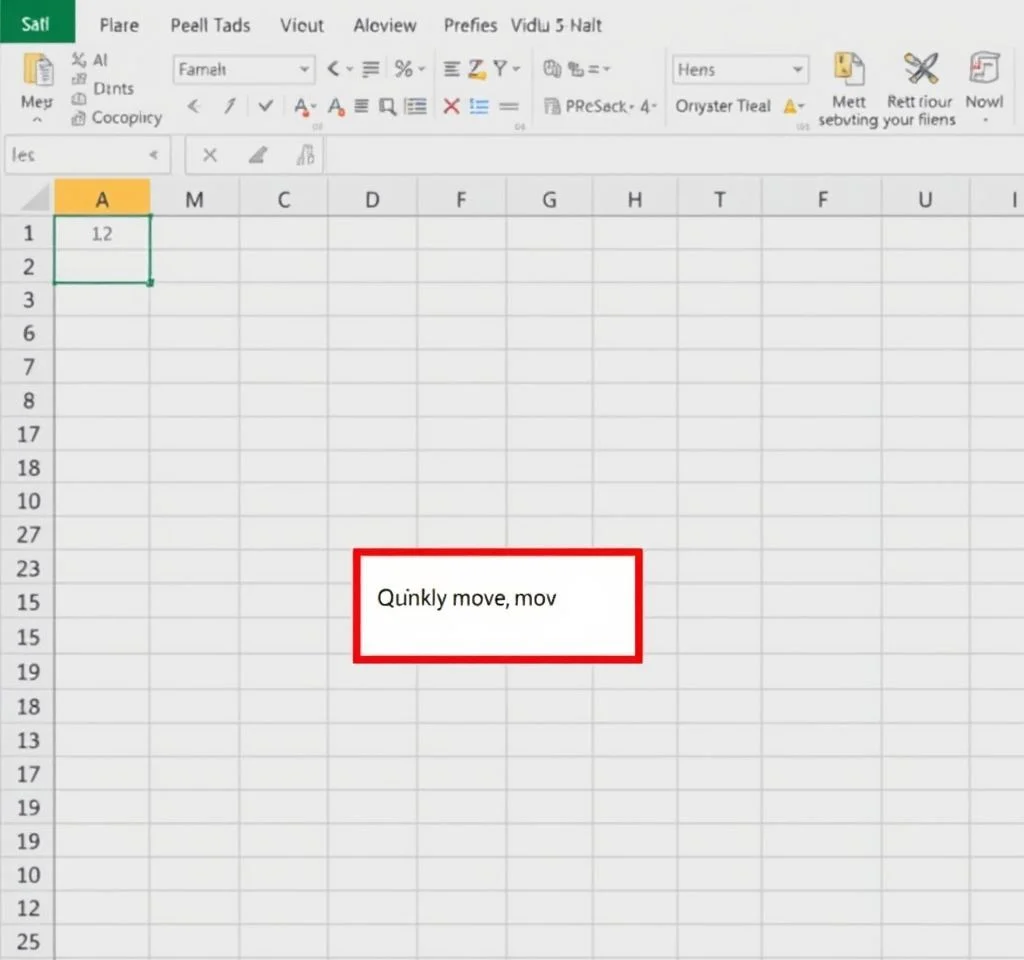This screenshot has width=1024, height=960.
Task: Click the red X icon in ribbon
Action: pyautogui.click(x=451, y=106)
